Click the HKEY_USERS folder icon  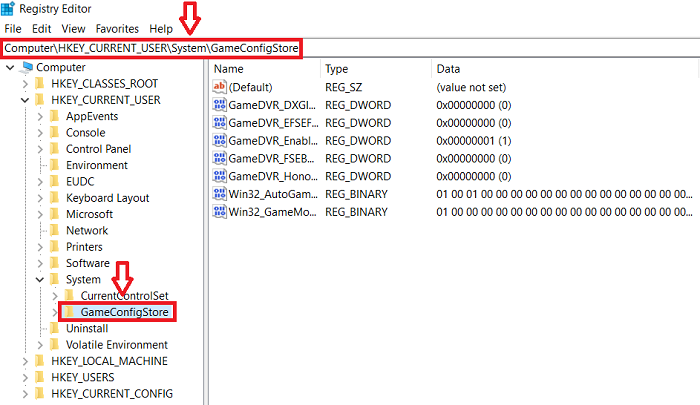pyautogui.click(x=40, y=377)
